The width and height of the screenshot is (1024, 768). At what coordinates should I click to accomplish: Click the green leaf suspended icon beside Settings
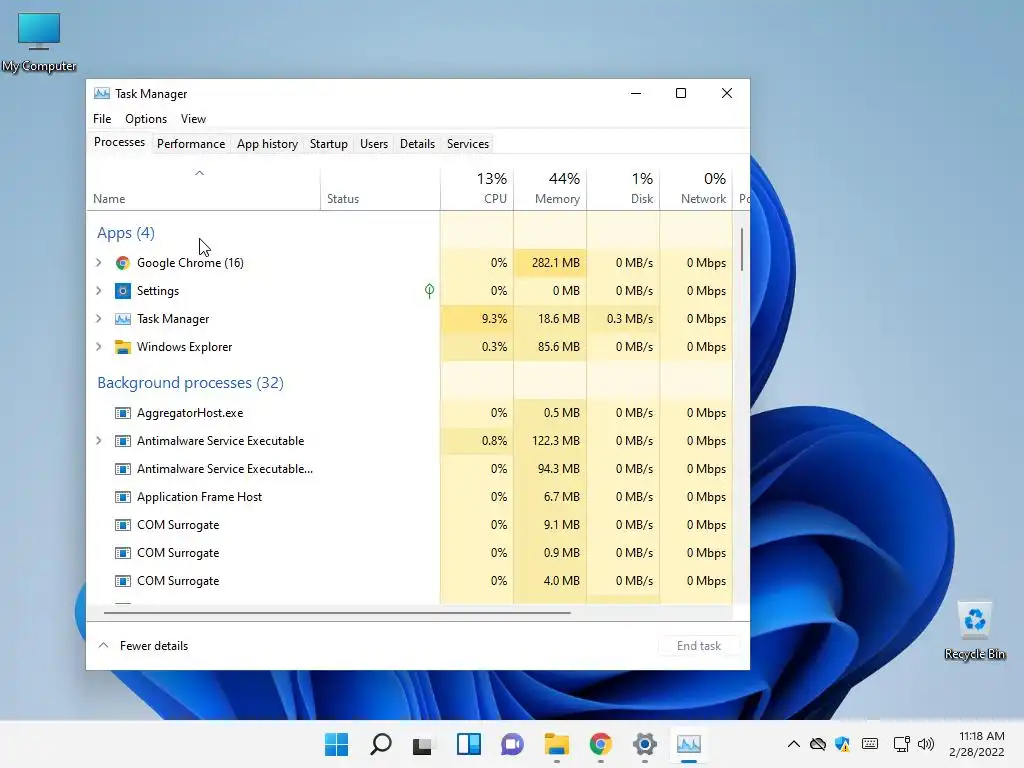click(x=429, y=291)
